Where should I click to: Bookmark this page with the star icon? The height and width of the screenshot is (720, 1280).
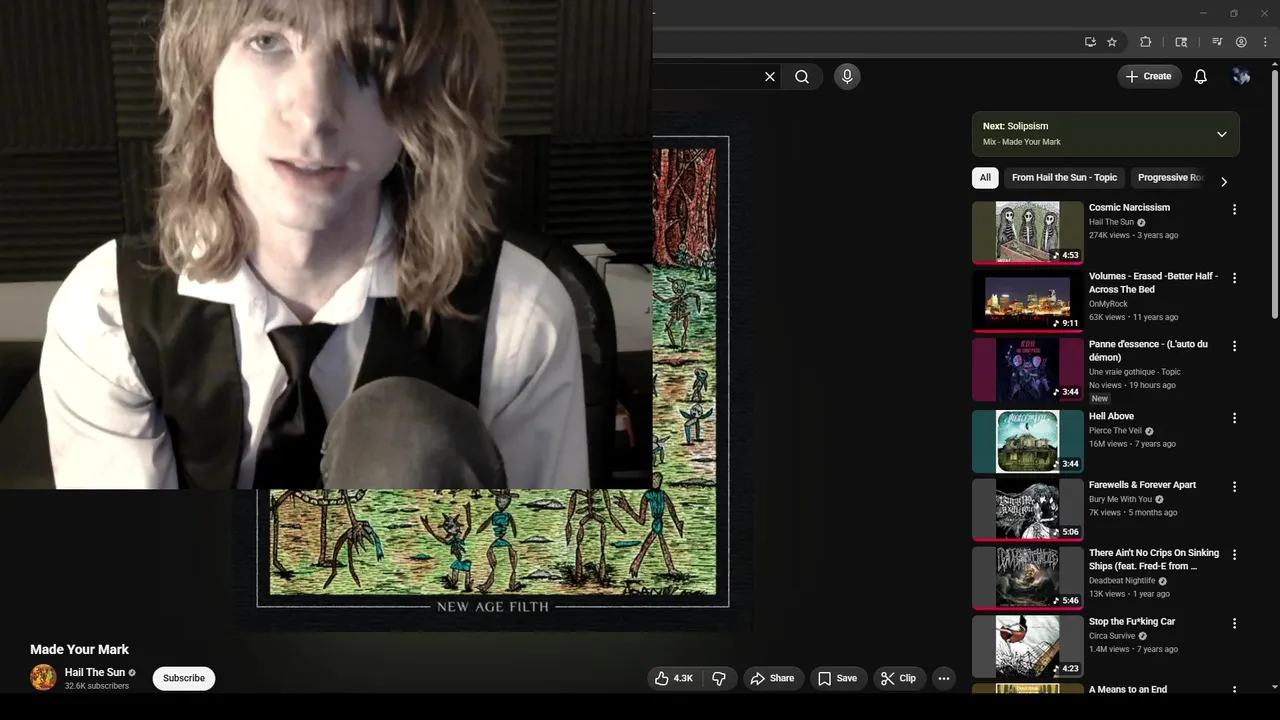click(x=1112, y=42)
